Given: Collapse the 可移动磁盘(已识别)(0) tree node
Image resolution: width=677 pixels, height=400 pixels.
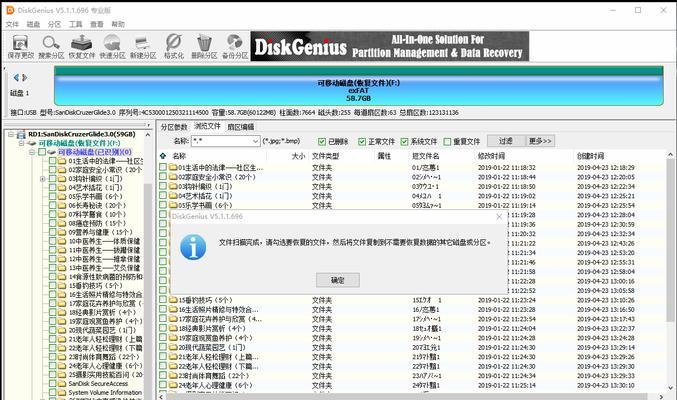Looking at the screenshot, I should coord(32,152).
